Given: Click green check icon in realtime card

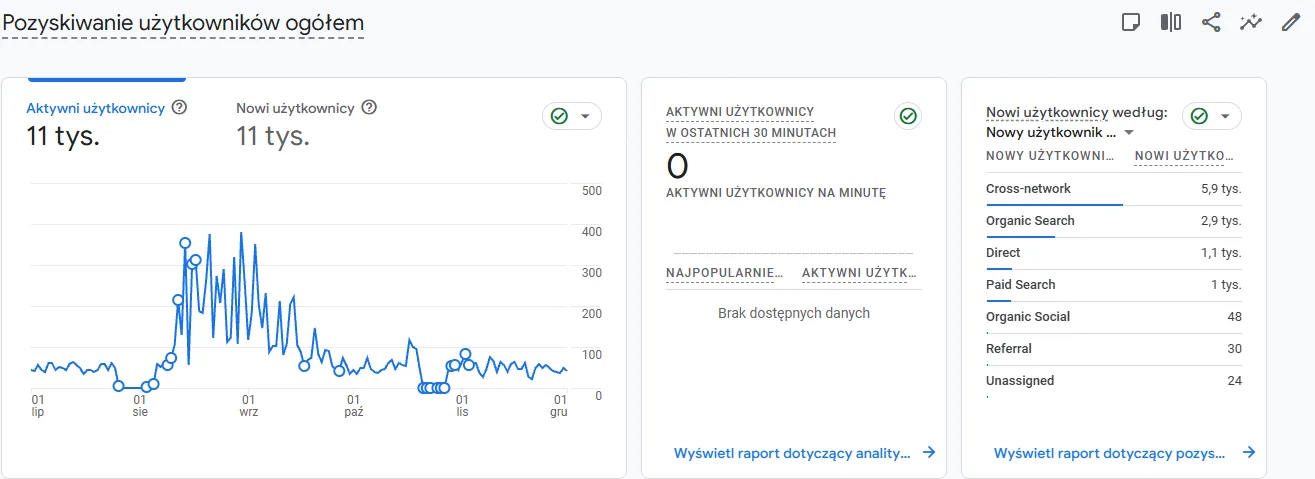Looking at the screenshot, I should pyautogui.click(x=908, y=117).
